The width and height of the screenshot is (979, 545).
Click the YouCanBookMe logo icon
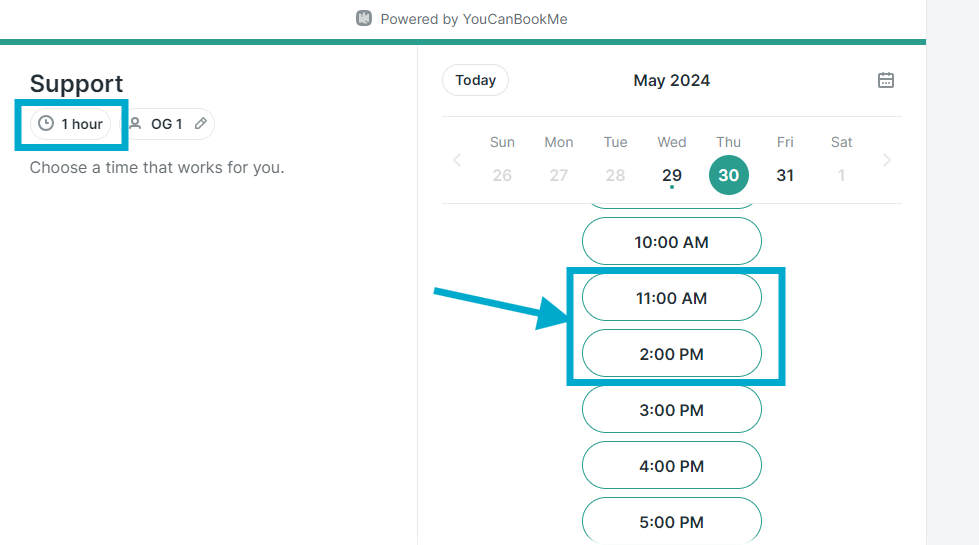tap(364, 18)
